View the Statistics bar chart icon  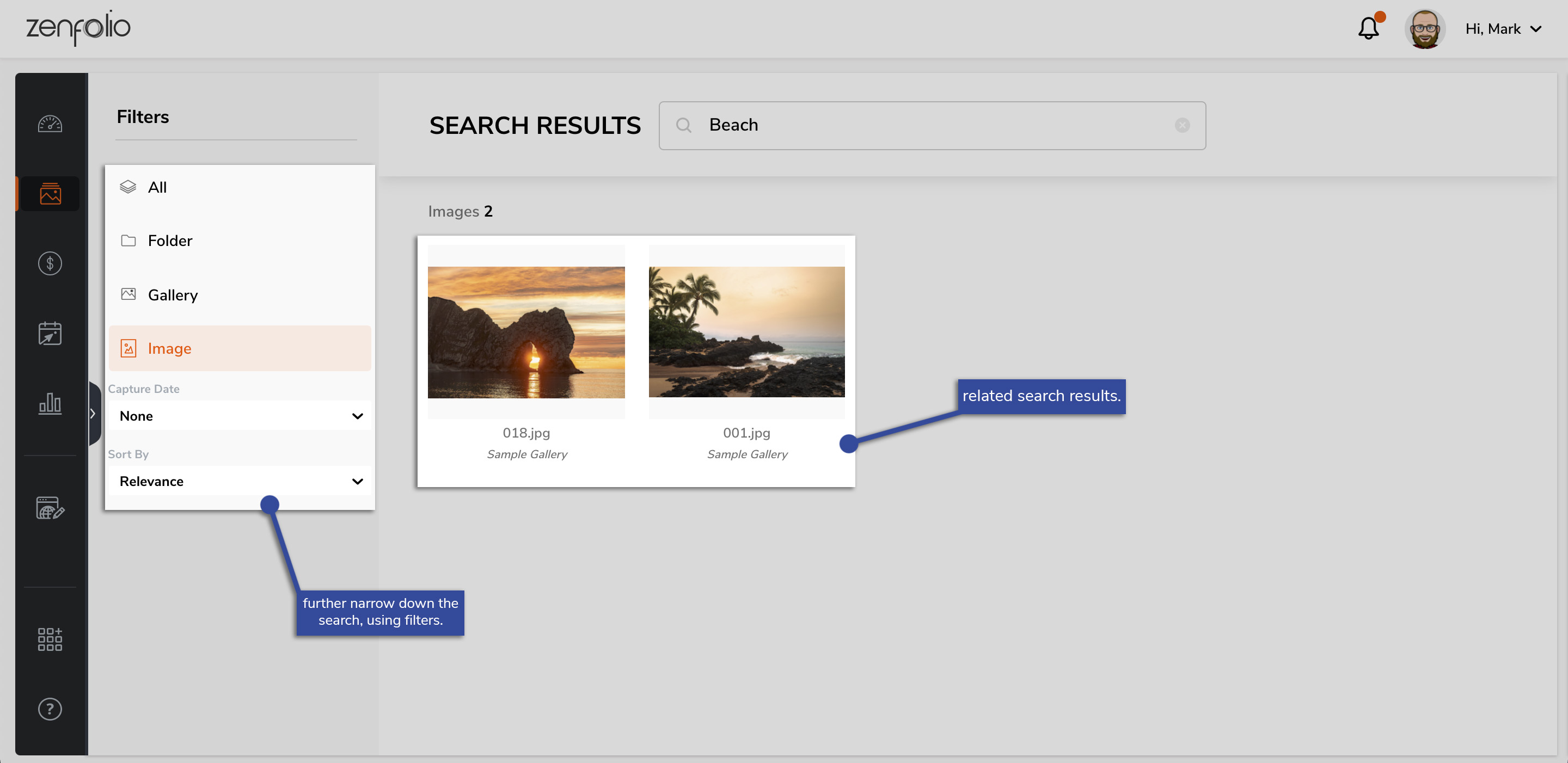click(x=50, y=403)
